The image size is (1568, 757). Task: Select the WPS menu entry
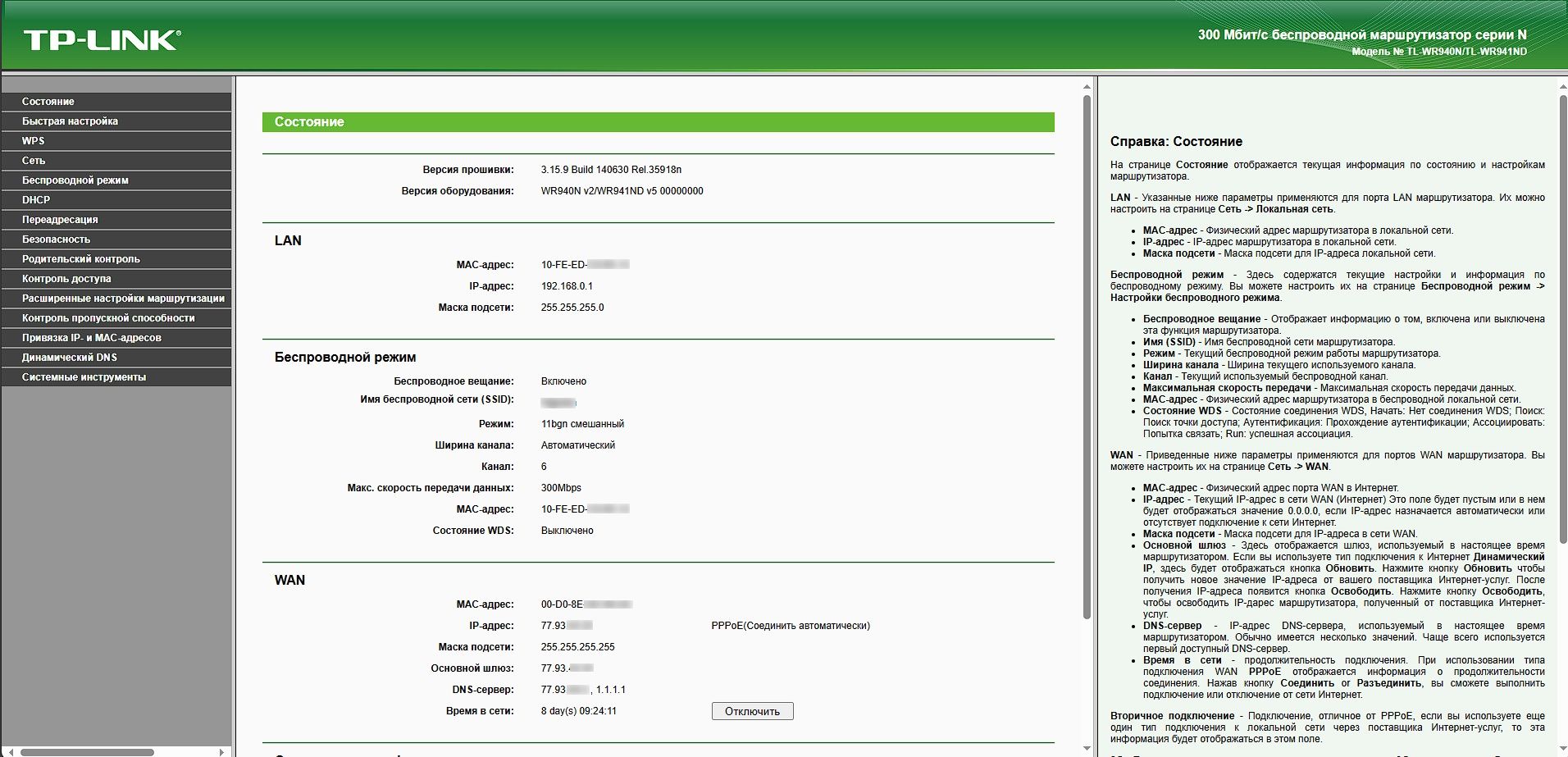click(116, 141)
